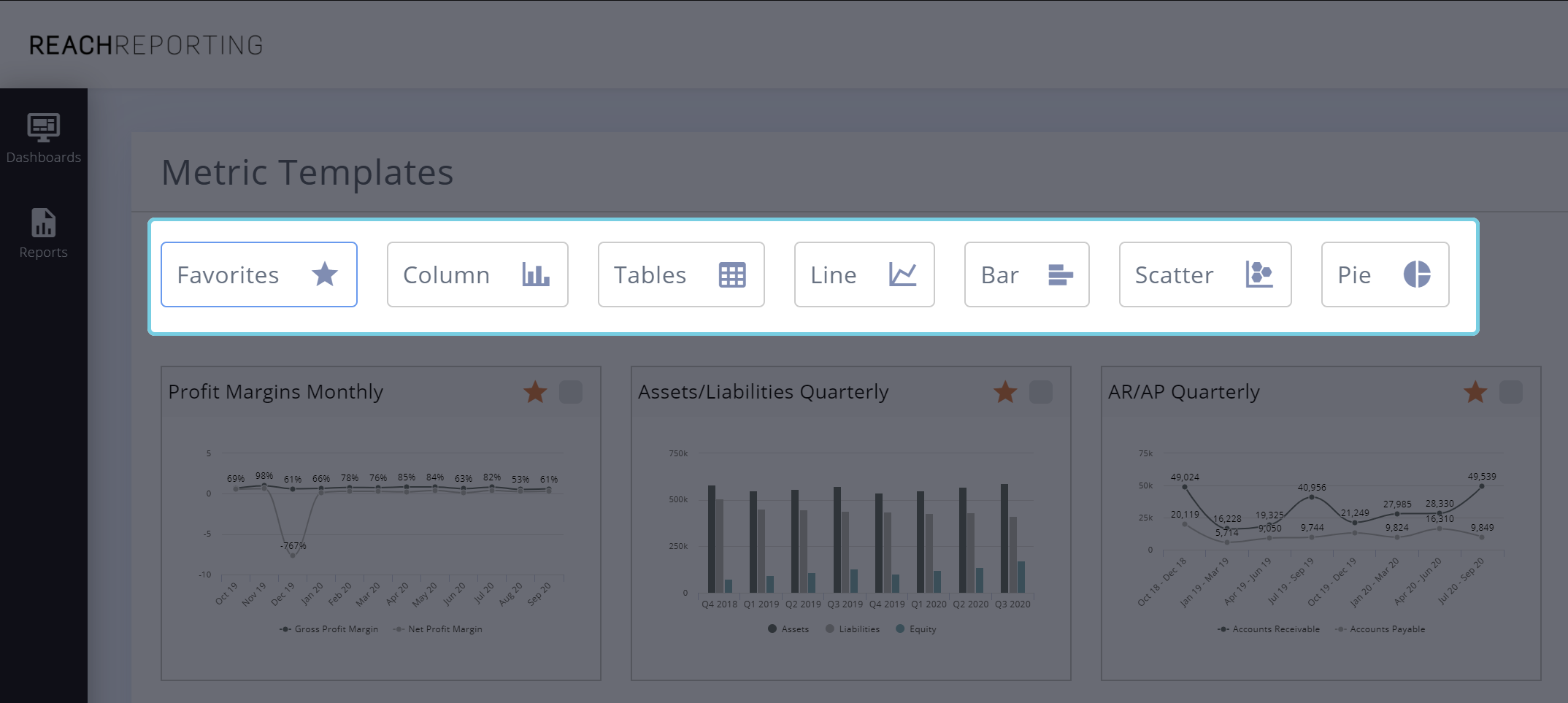Image resolution: width=1568 pixels, height=703 pixels.
Task: Select the Scatter plot icon
Action: tap(1258, 274)
